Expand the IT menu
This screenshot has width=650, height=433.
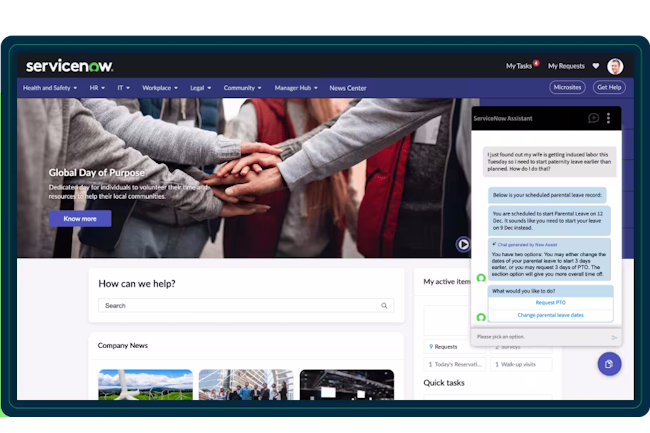(124, 88)
